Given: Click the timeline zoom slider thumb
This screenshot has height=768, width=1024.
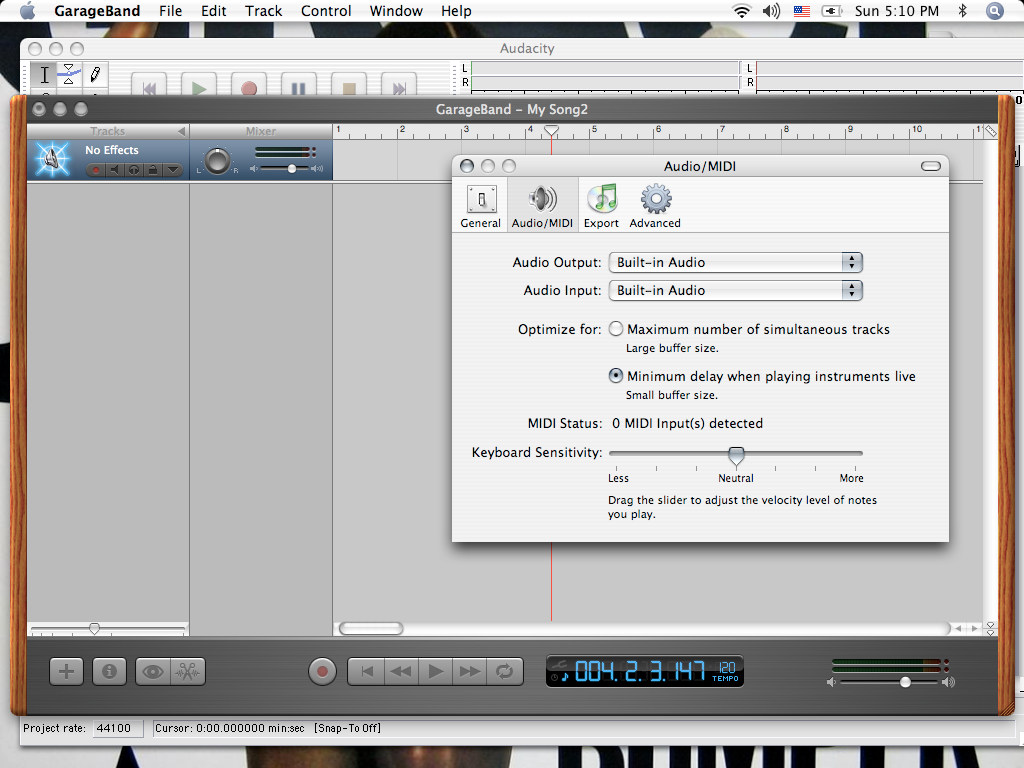Looking at the screenshot, I should [x=95, y=628].
